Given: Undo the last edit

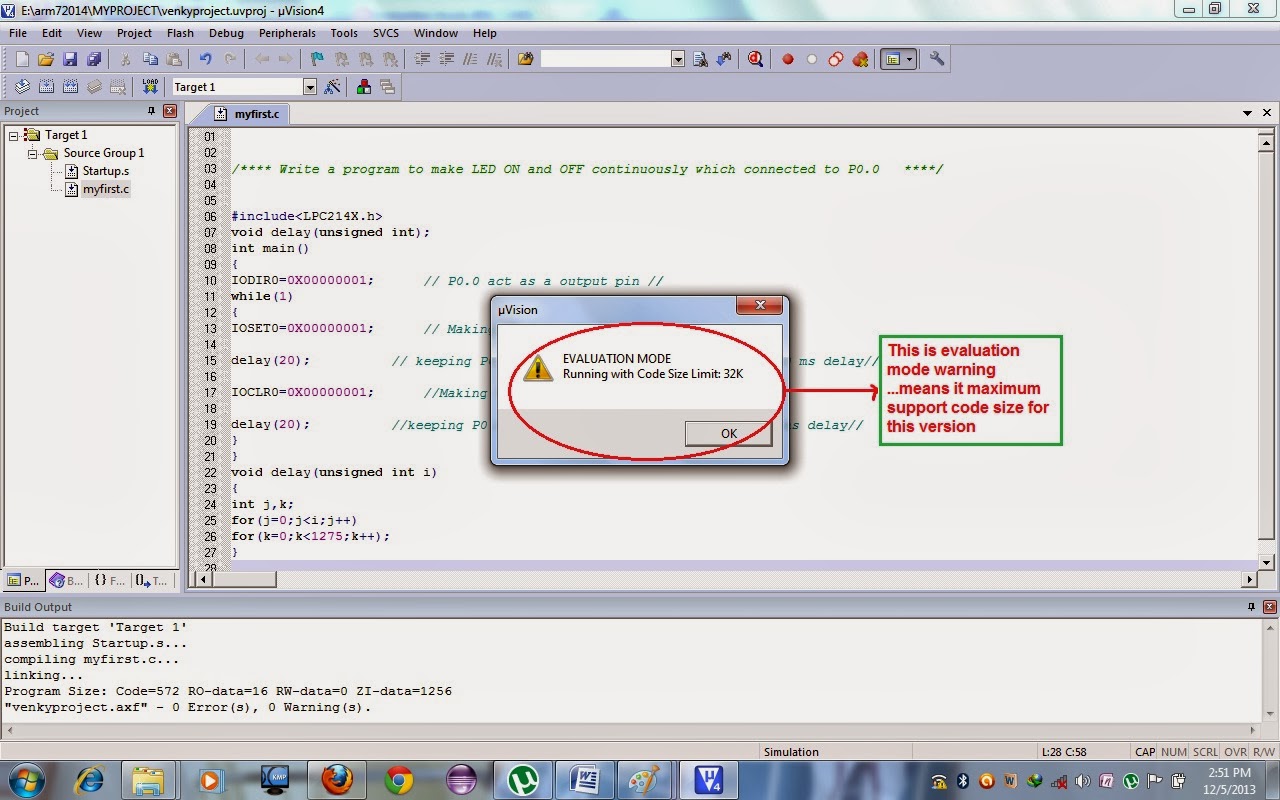Looking at the screenshot, I should pos(206,59).
